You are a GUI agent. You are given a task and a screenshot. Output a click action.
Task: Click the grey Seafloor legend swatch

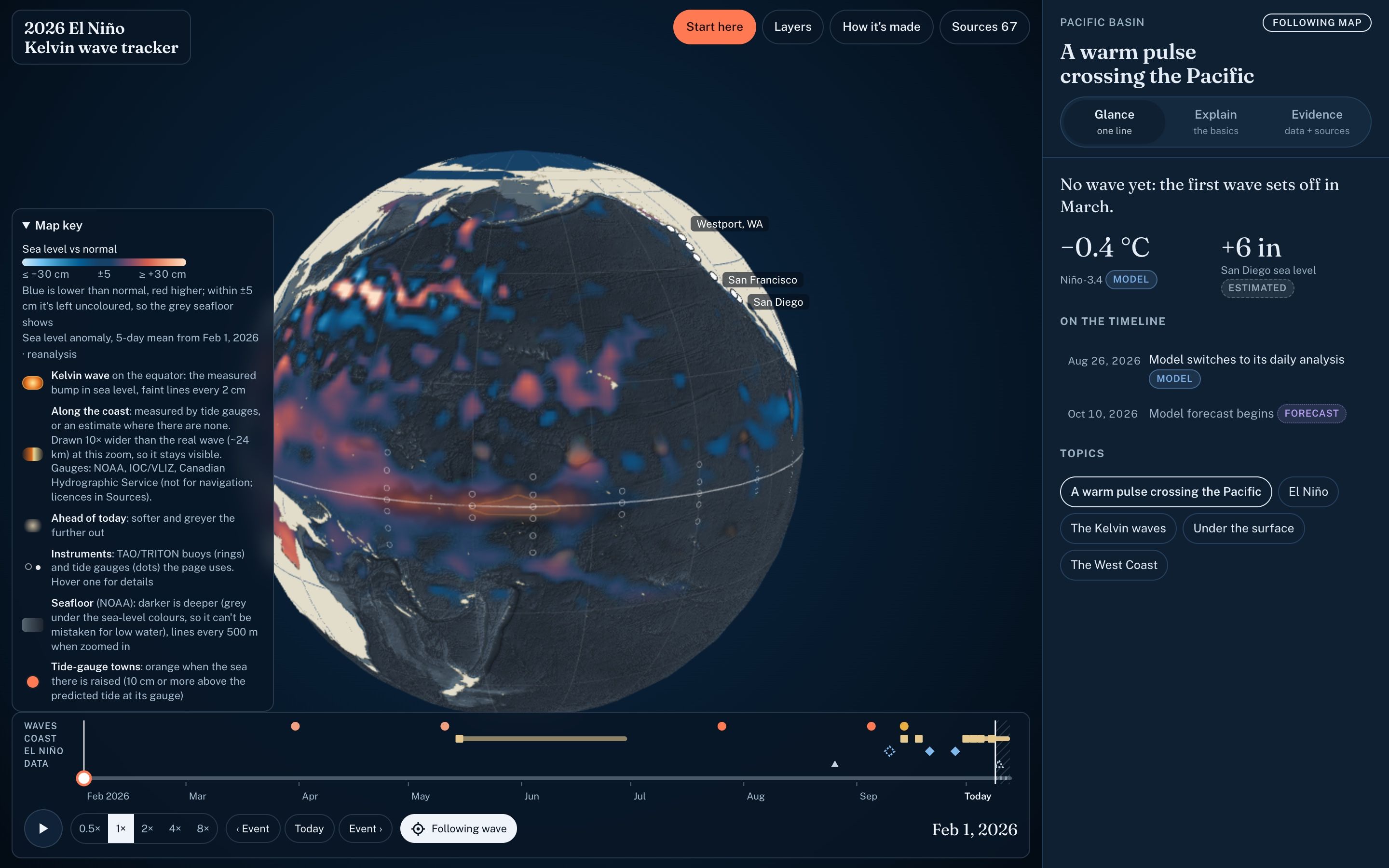pyautogui.click(x=33, y=624)
